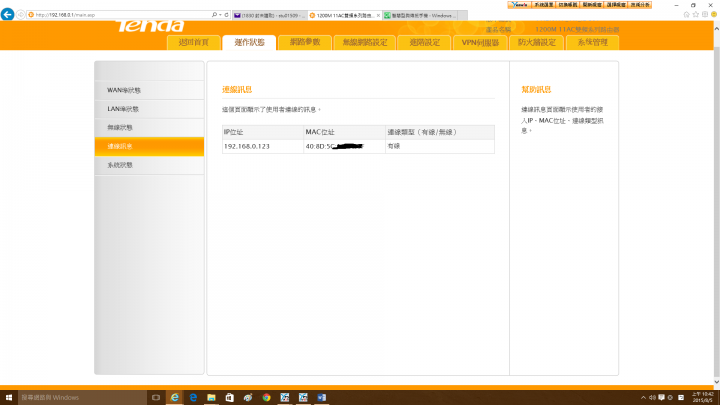Launch Chrome from the taskbar

pyautogui.click(x=266, y=398)
